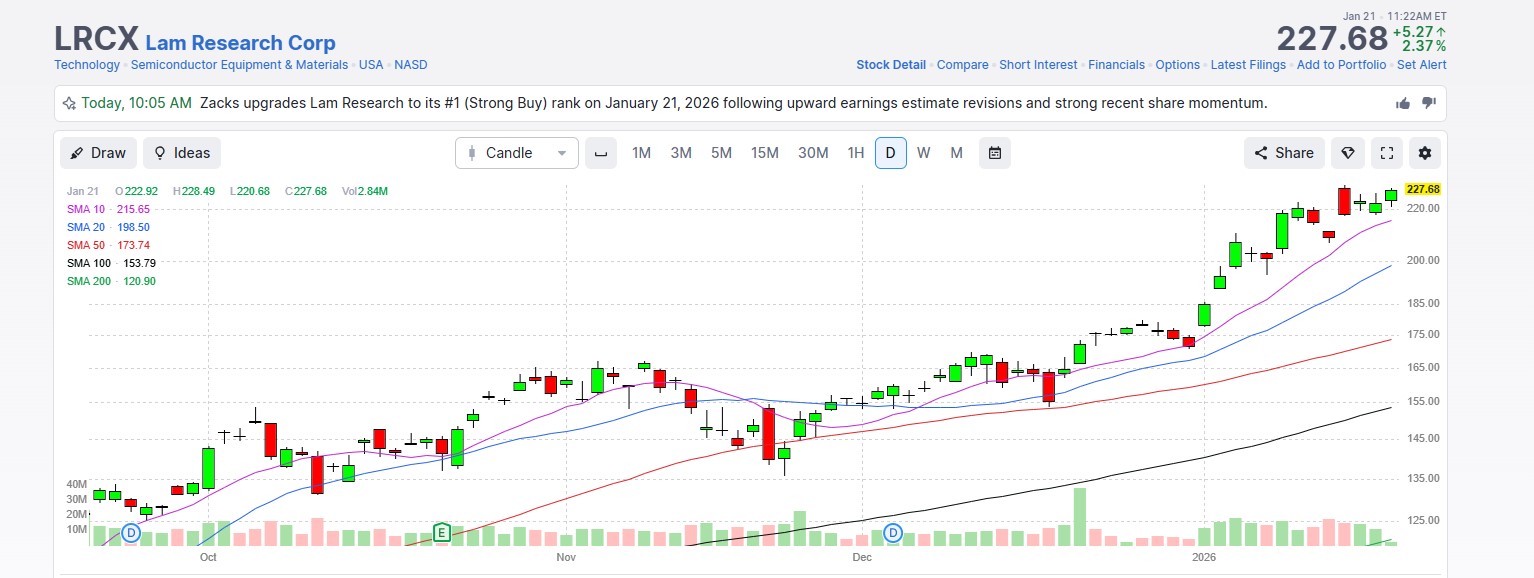Open the Short Interest tab
Screen dimensions: 1534x578
click(x=1038, y=65)
